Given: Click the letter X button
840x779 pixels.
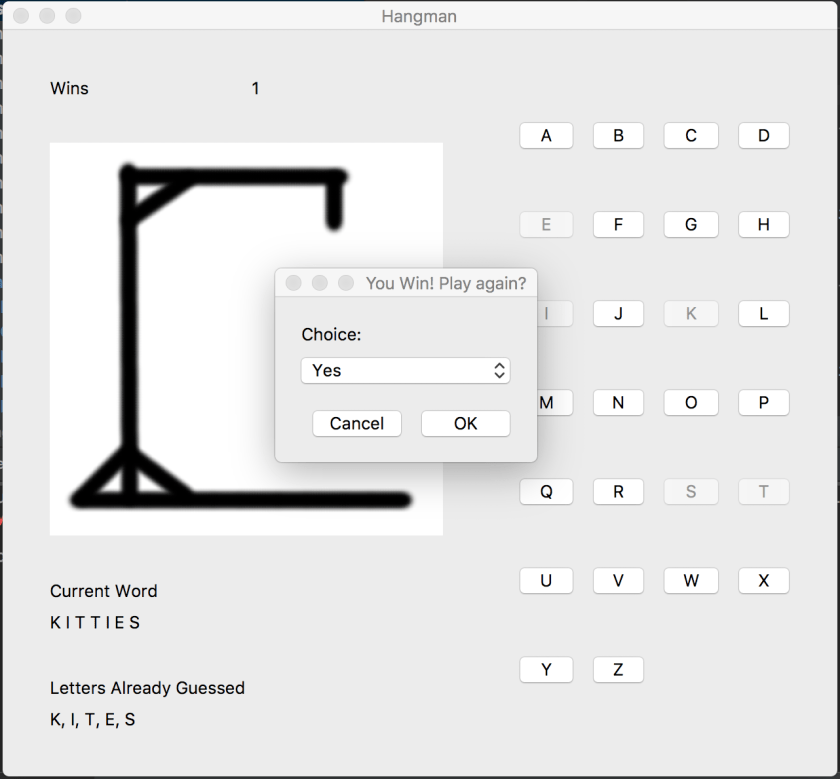Looking at the screenshot, I should tap(764, 581).
